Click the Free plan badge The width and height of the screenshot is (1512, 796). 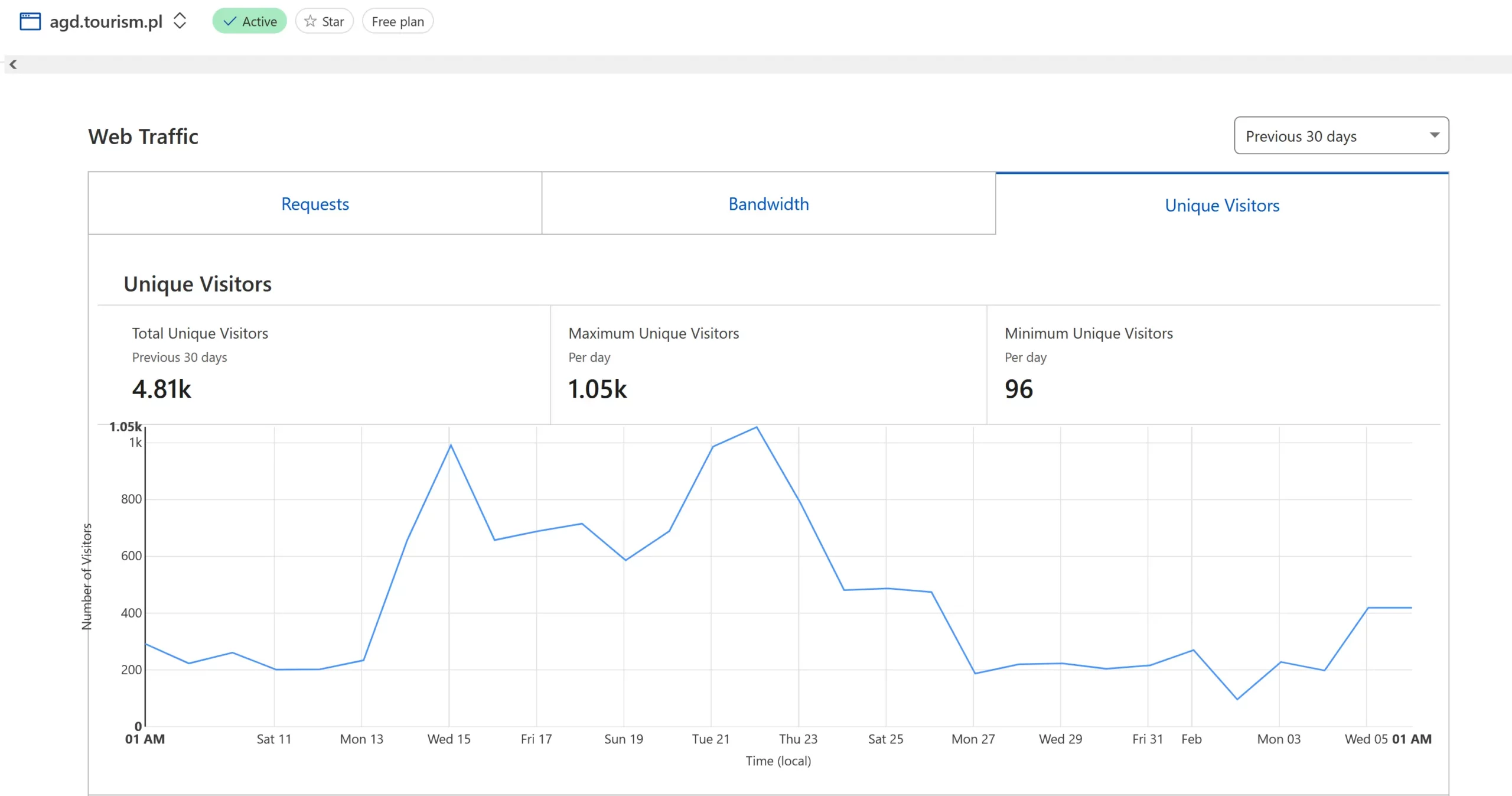(x=397, y=21)
